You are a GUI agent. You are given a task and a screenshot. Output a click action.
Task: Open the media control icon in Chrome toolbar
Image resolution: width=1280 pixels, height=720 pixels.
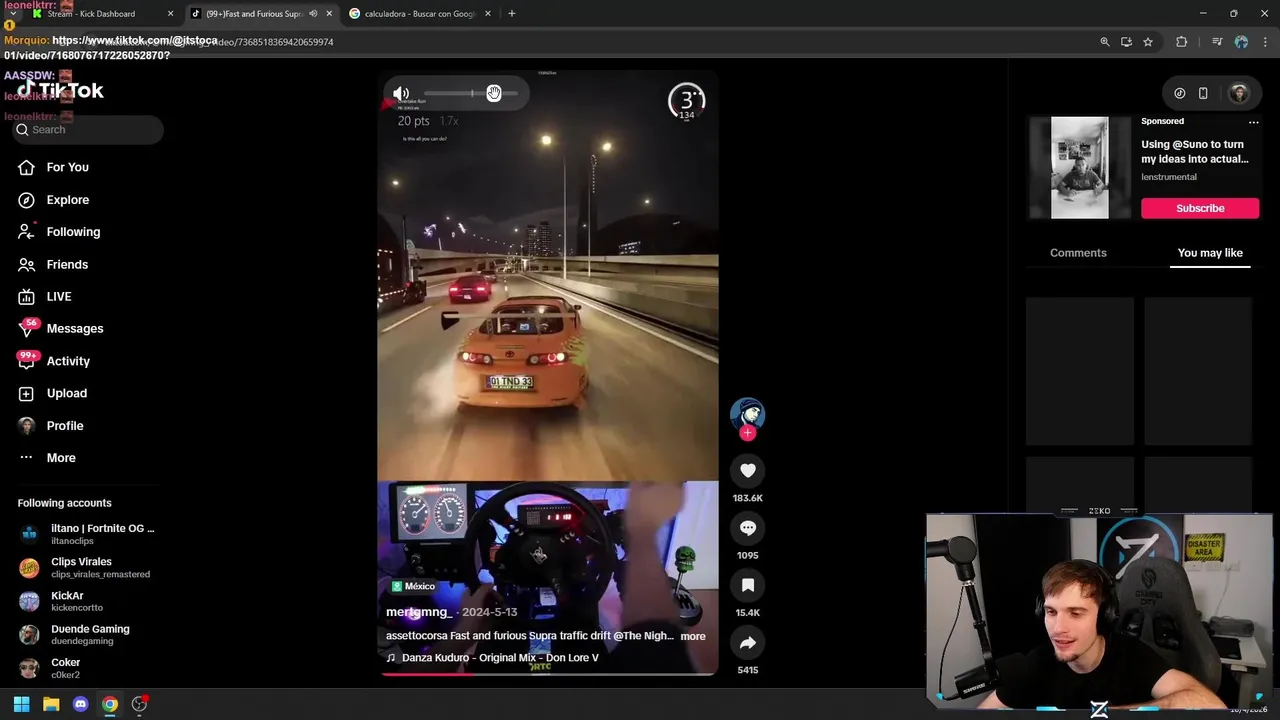(1217, 42)
